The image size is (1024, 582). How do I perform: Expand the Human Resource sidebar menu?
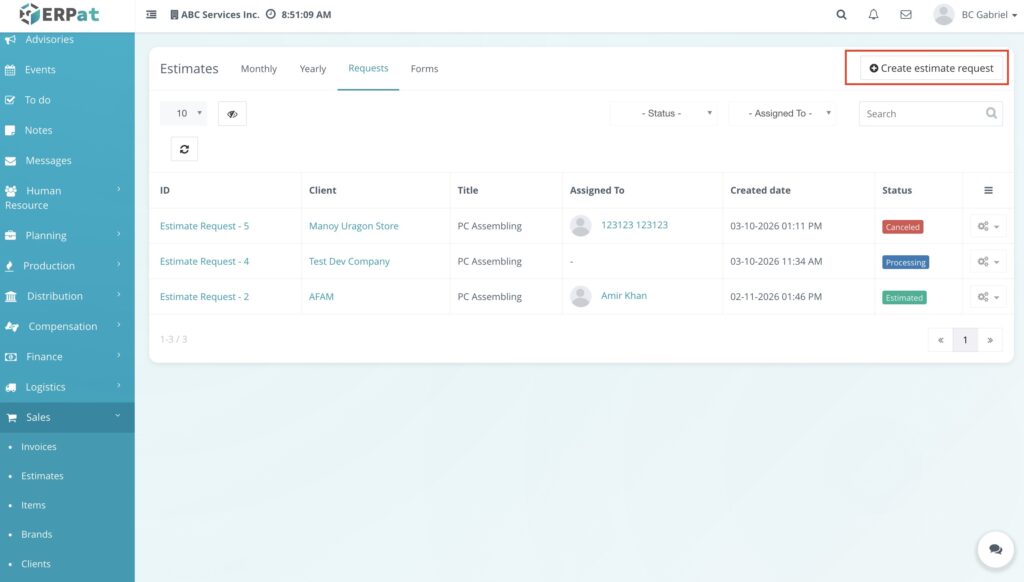tap(67, 198)
